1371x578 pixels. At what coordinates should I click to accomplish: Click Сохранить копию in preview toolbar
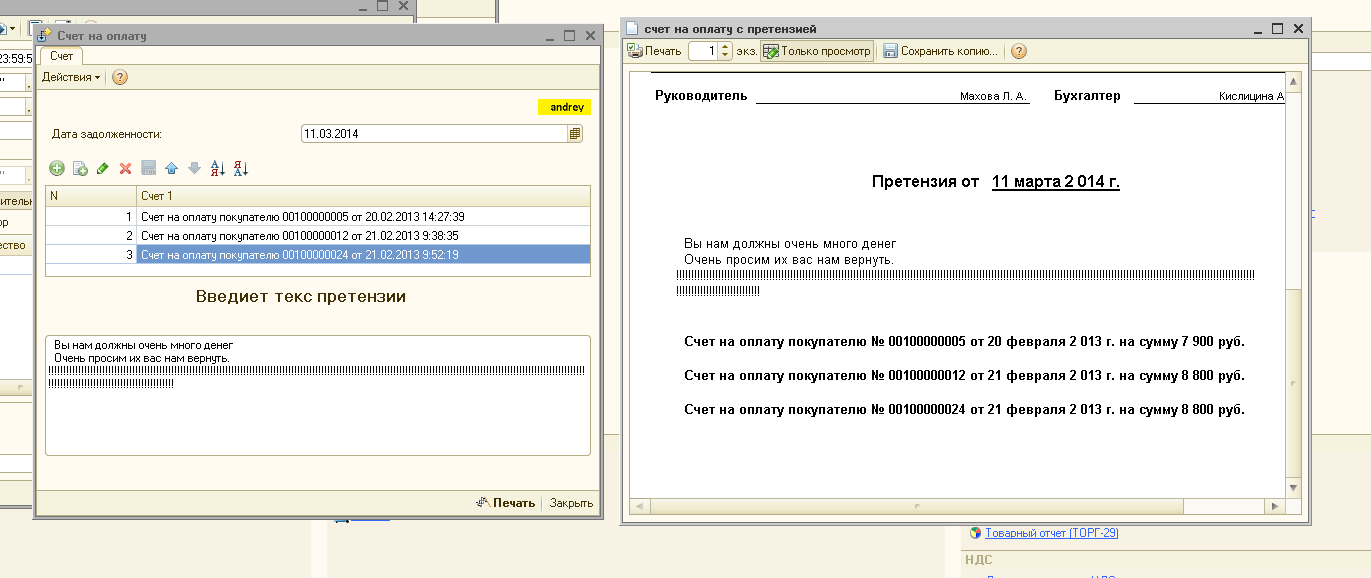pos(940,51)
